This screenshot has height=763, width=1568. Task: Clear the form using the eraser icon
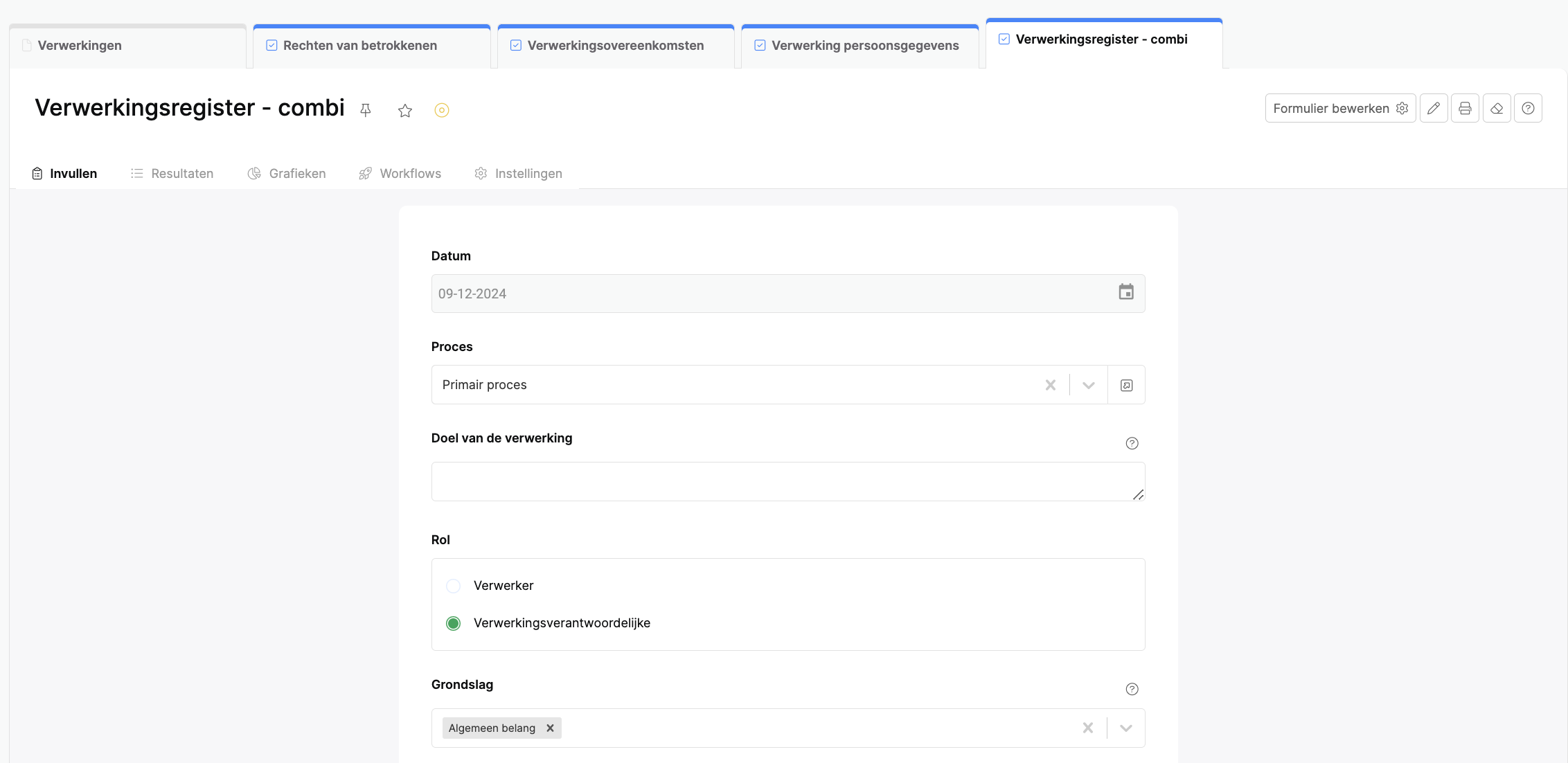[x=1497, y=108]
